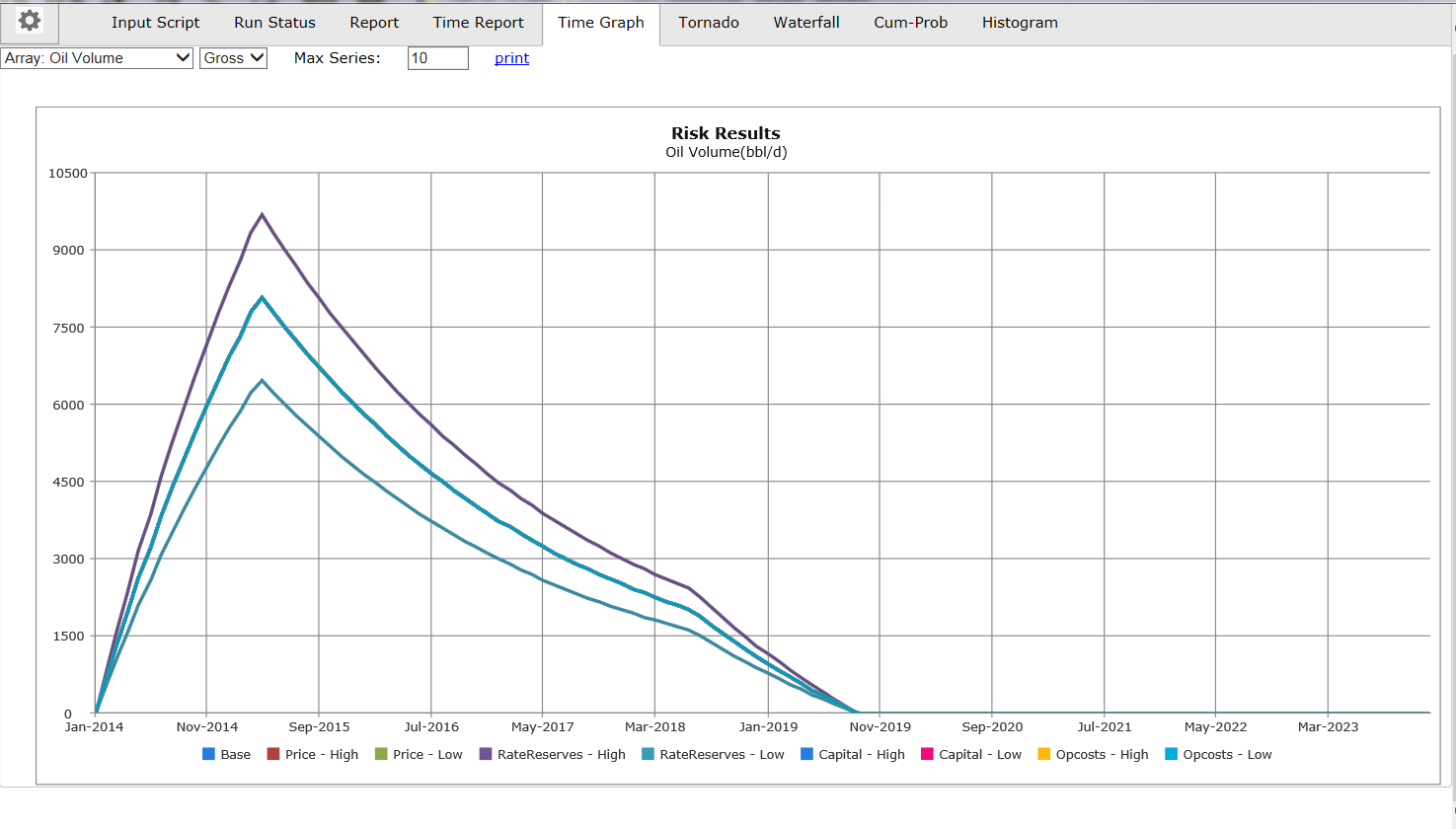The image size is (1456, 829).
Task: Click the Sep-2015 x-axis label
Action: [319, 726]
